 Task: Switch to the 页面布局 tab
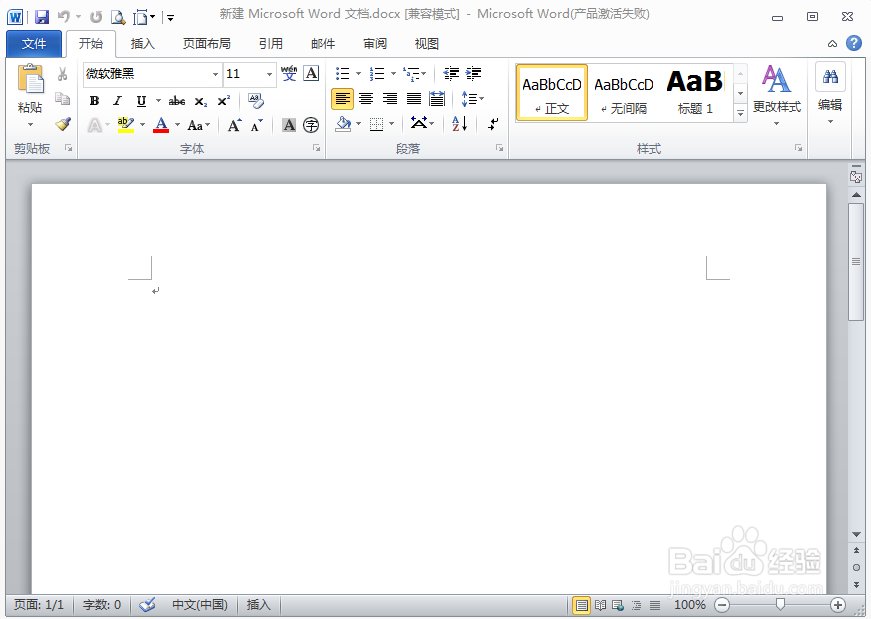[x=207, y=44]
